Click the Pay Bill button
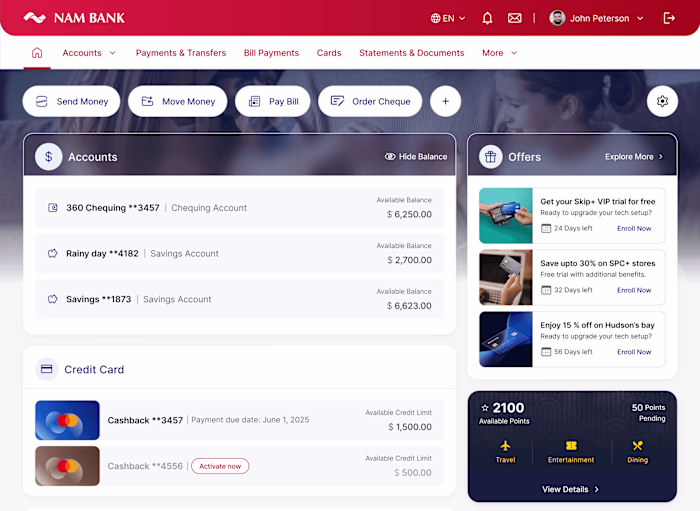The height and width of the screenshot is (511, 700). (272, 101)
